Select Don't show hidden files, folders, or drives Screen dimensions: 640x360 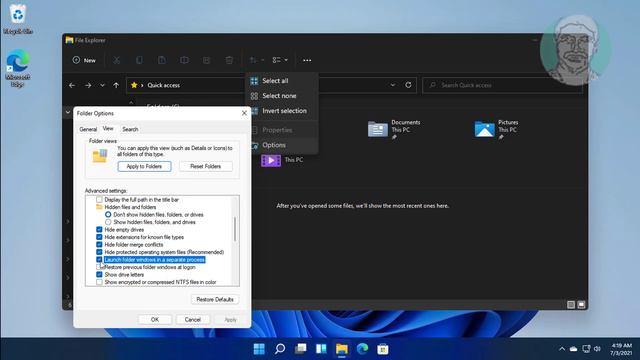coord(108,215)
